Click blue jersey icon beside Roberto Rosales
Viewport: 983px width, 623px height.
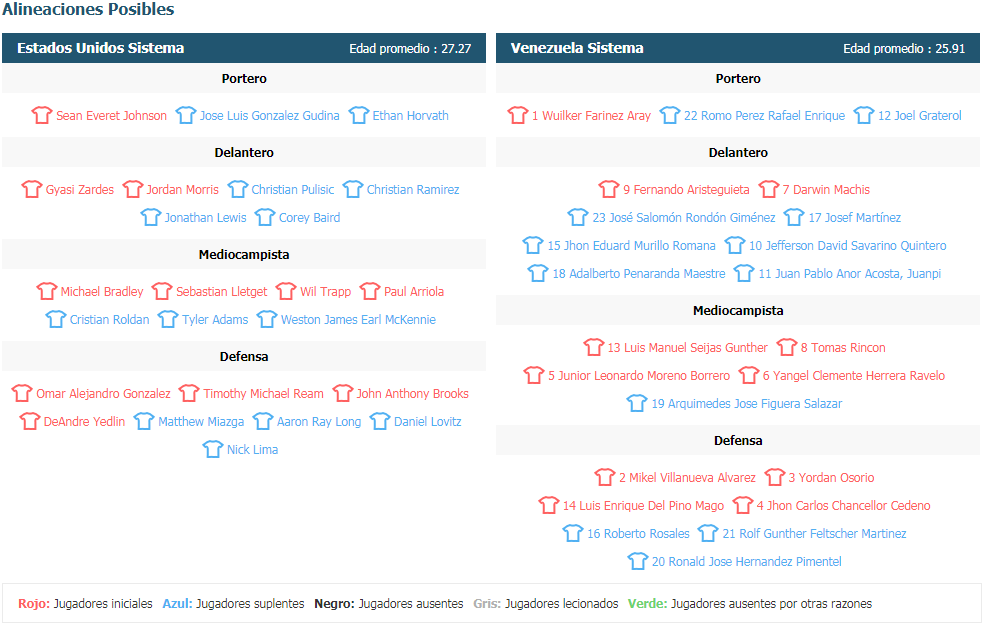[573, 533]
